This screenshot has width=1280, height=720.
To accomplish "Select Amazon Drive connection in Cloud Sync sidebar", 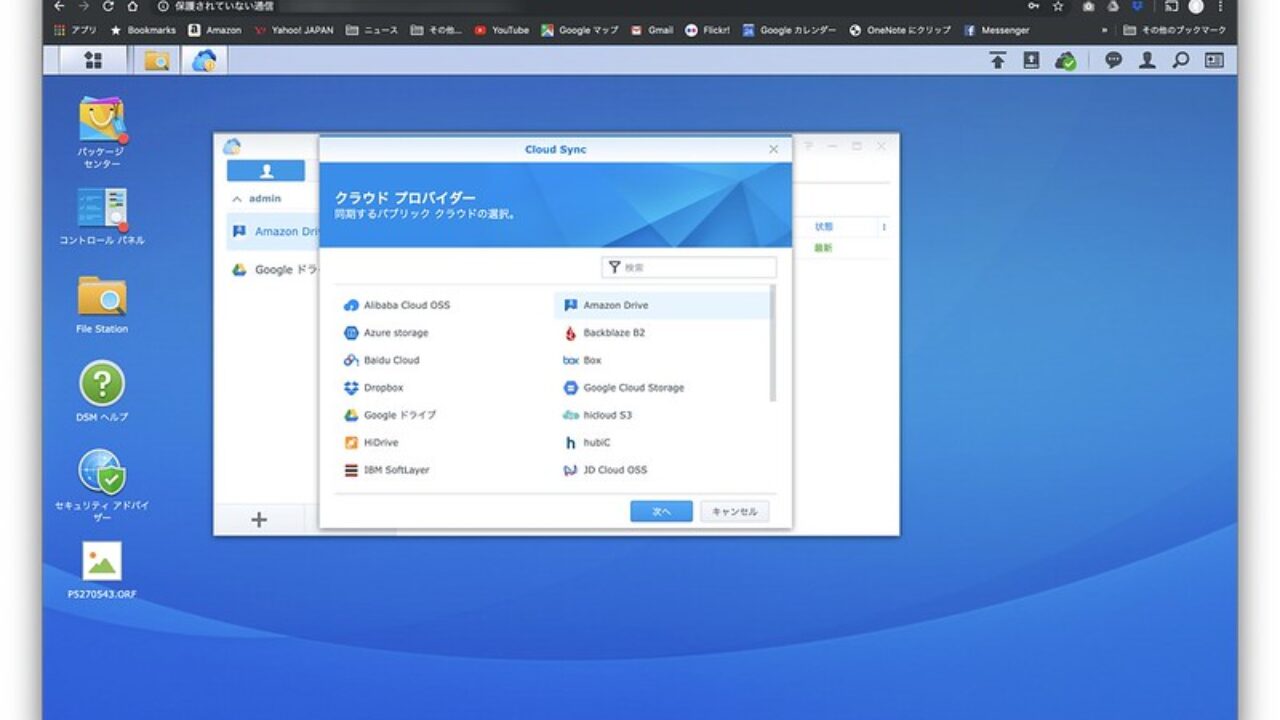I will click(x=273, y=232).
